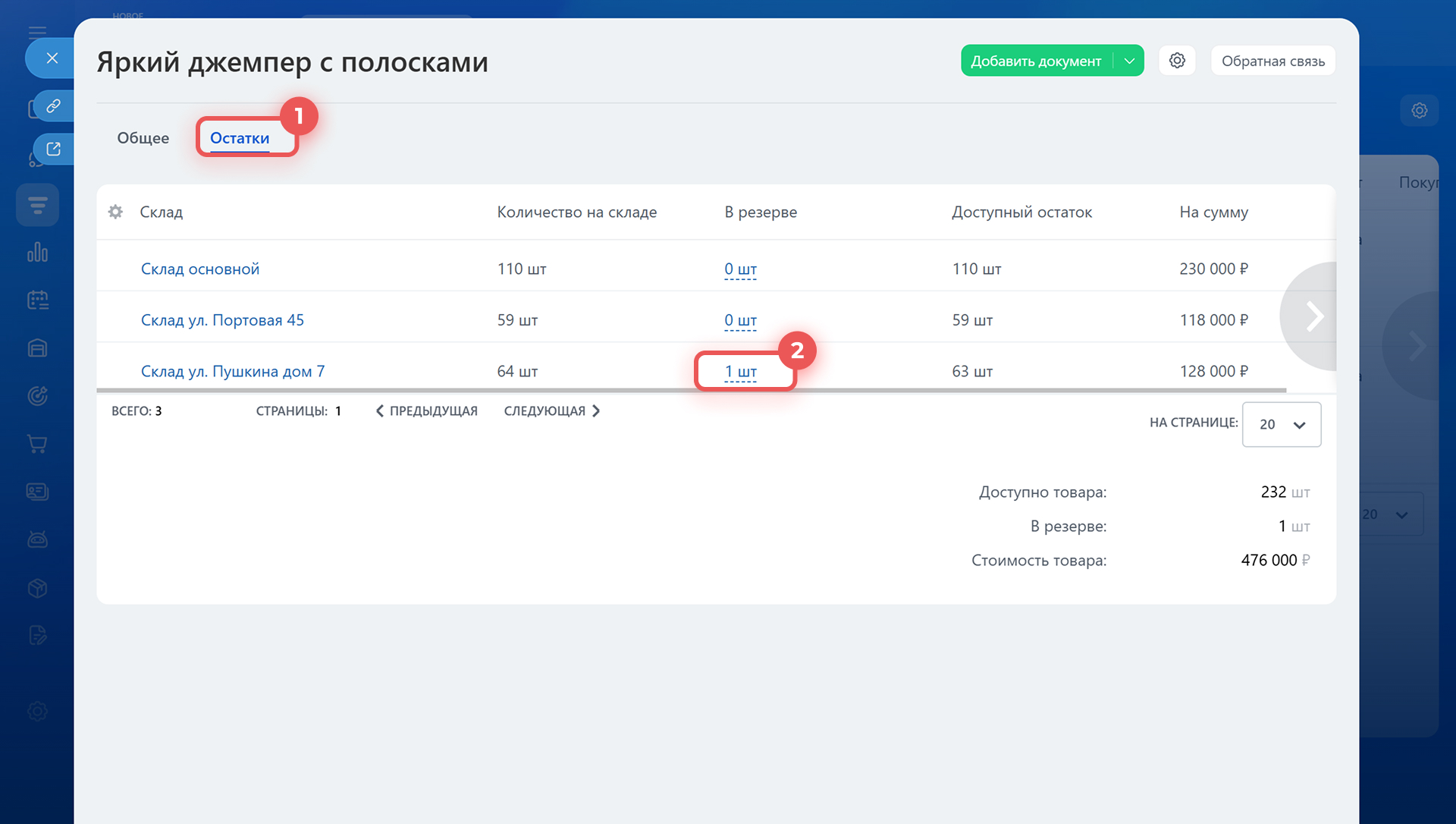Screen dimensions: 1456x824
Task: Open the Склад основной link
Action: coord(200,269)
